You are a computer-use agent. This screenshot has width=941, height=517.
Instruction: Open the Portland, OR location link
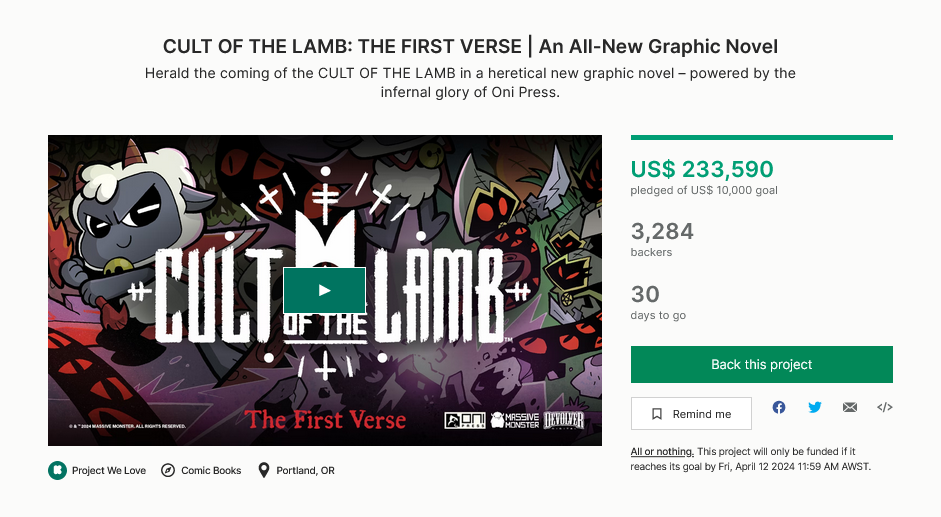305,471
